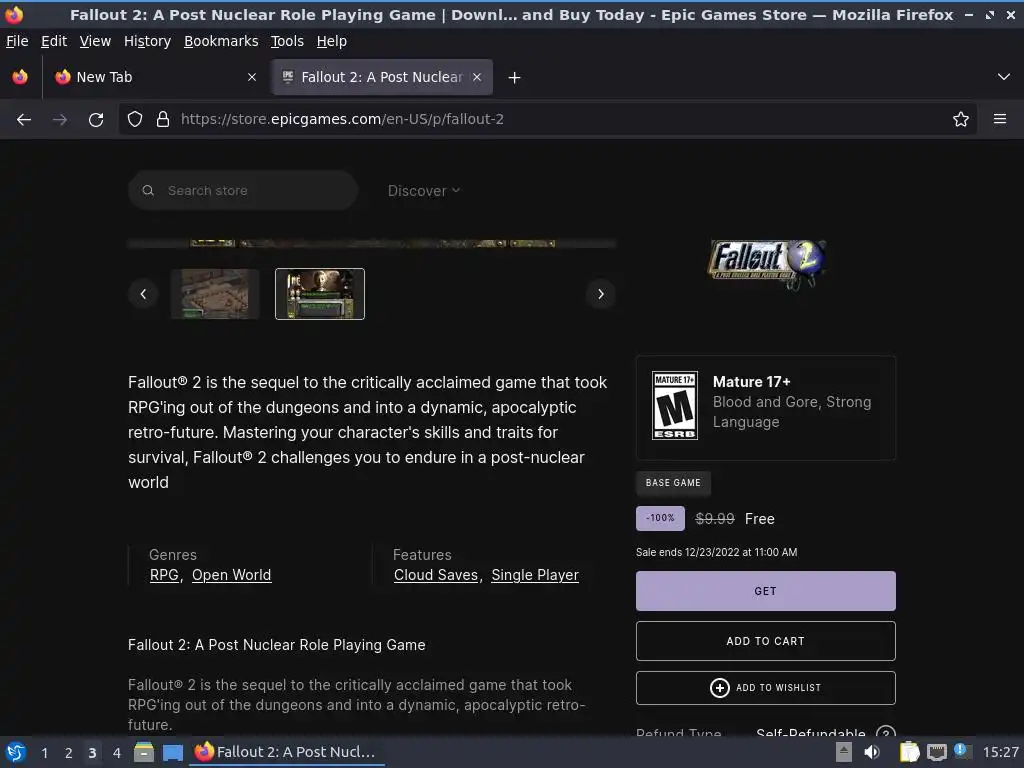Open the volume speaker tray icon
The image size is (1024, 768).
872,752
